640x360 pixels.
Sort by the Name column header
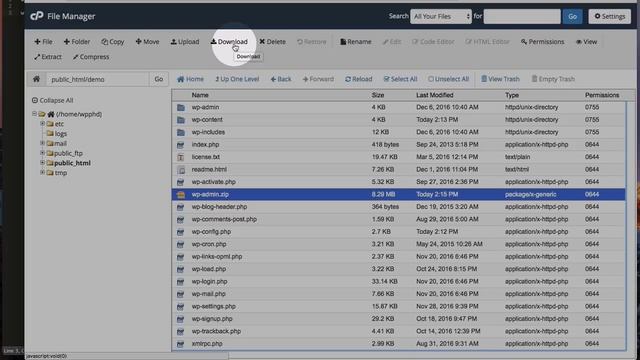tap(200, 95)
